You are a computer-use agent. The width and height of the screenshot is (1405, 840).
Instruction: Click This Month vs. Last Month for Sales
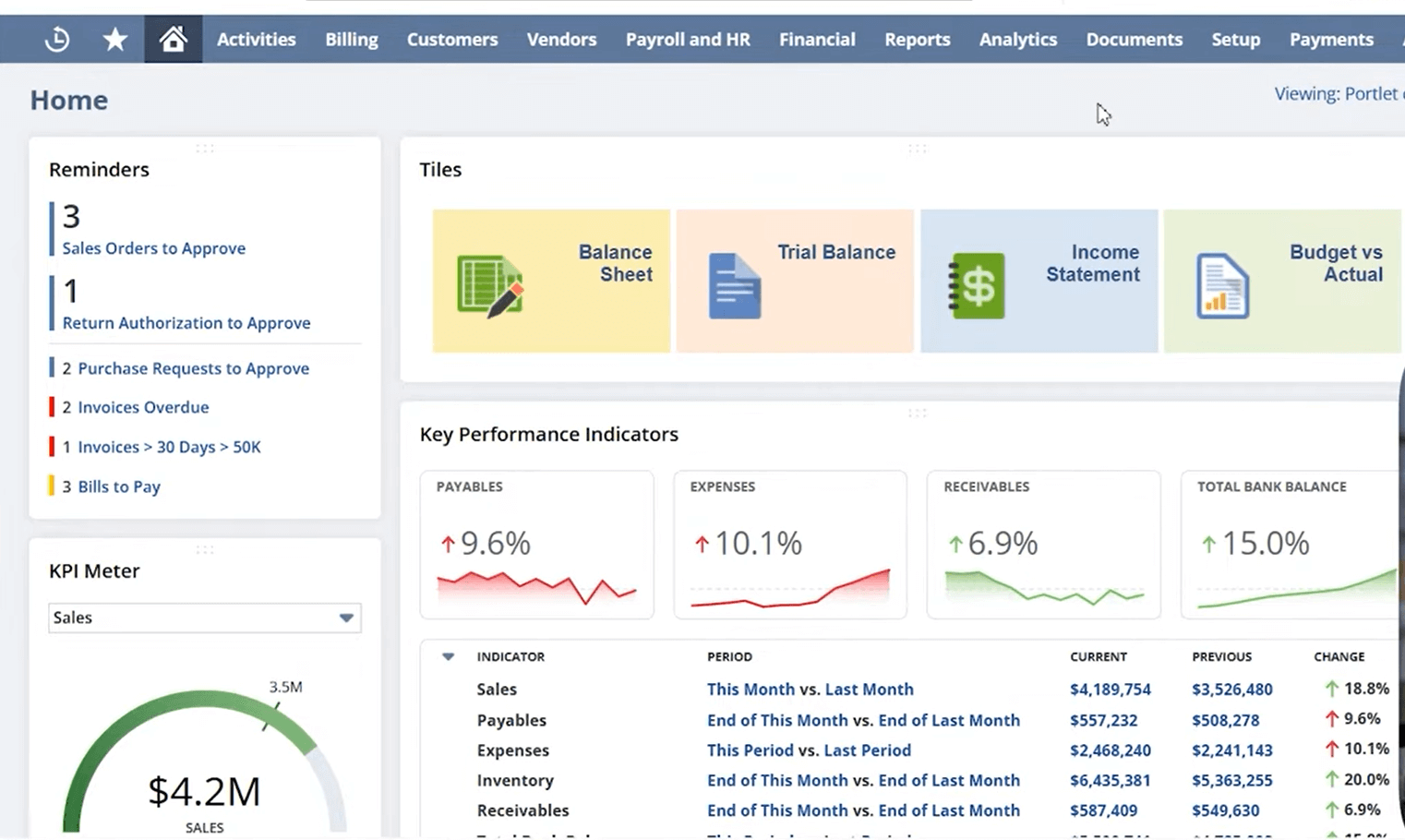point(810,689)
